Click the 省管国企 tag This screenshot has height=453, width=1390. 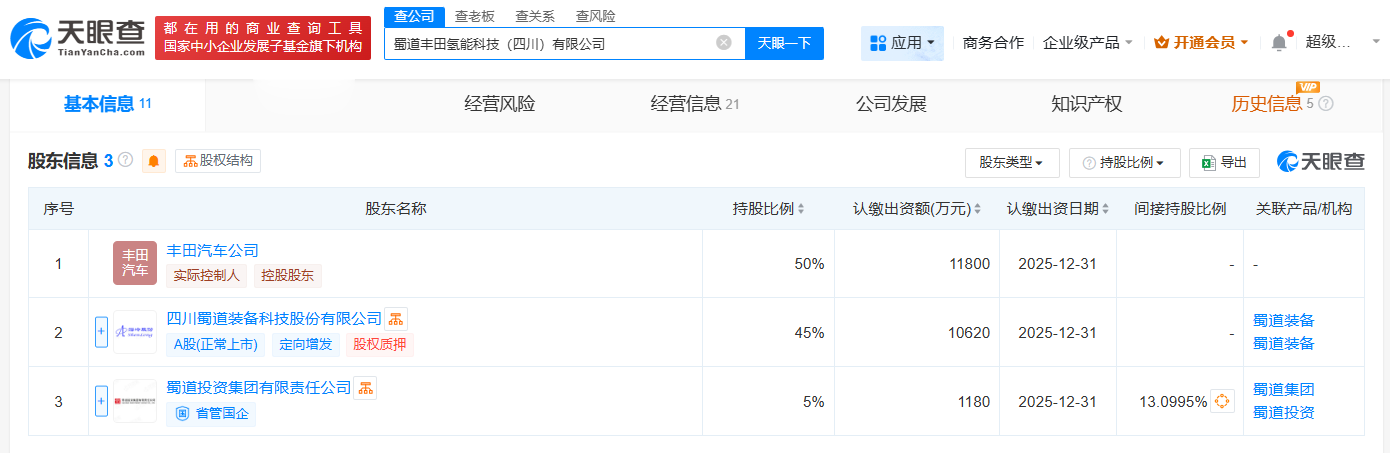pyautogui.click(x=211, y=414)
